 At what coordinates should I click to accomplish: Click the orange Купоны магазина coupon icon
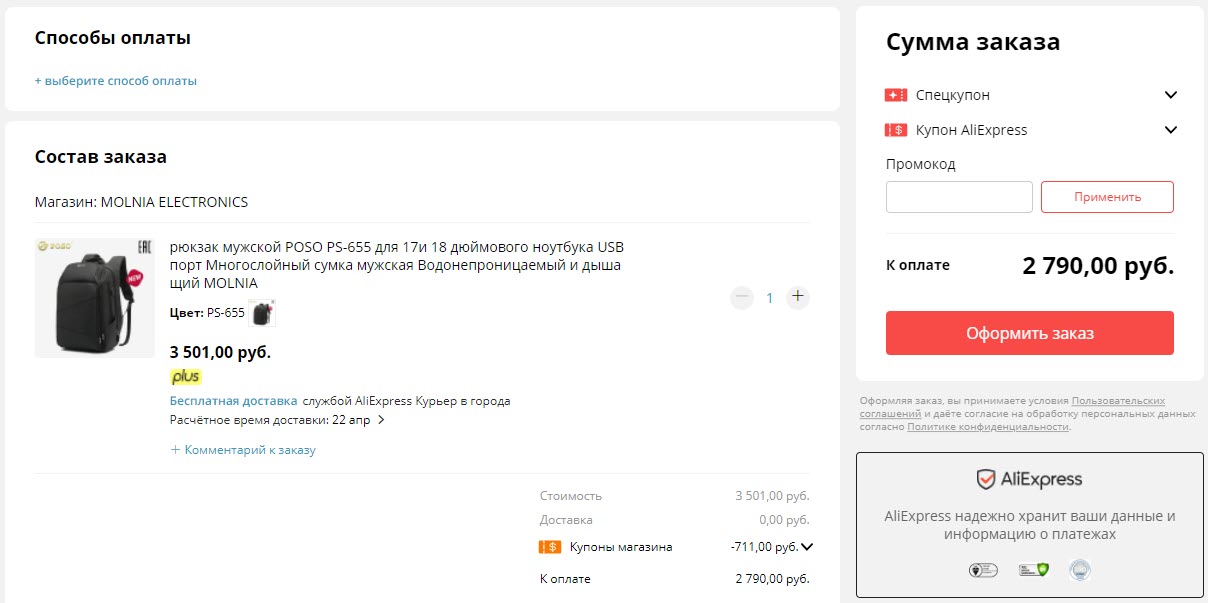click(x=549, y=547)
